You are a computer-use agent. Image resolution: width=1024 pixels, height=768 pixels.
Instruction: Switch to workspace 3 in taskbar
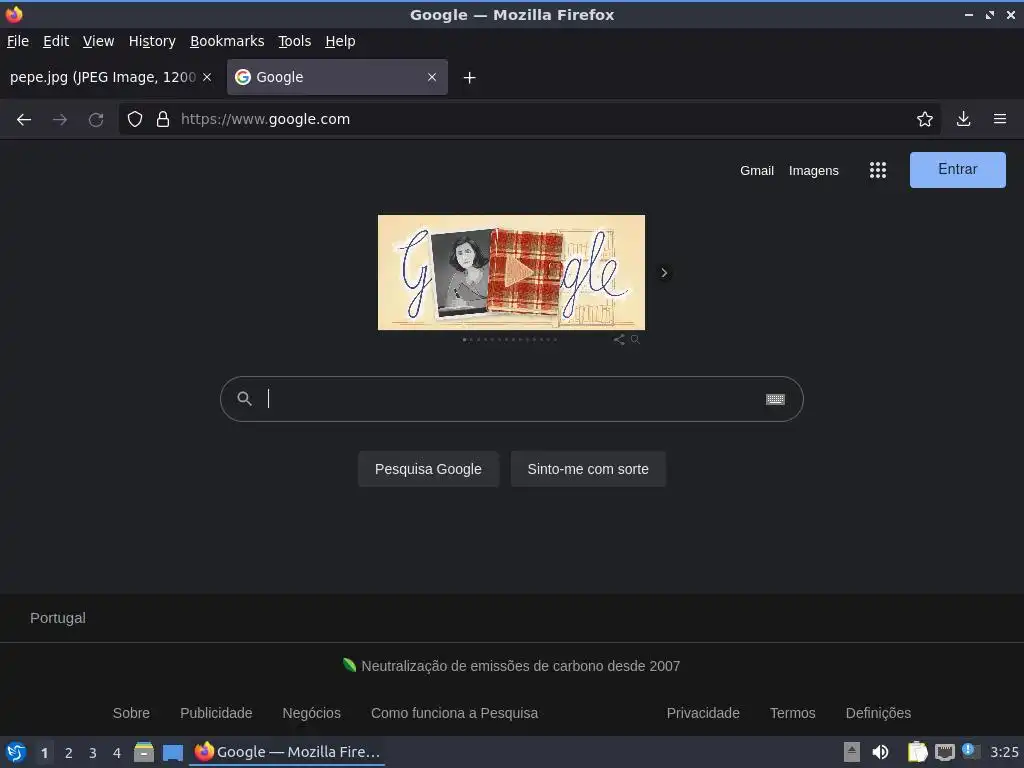(x=93, y=753)
